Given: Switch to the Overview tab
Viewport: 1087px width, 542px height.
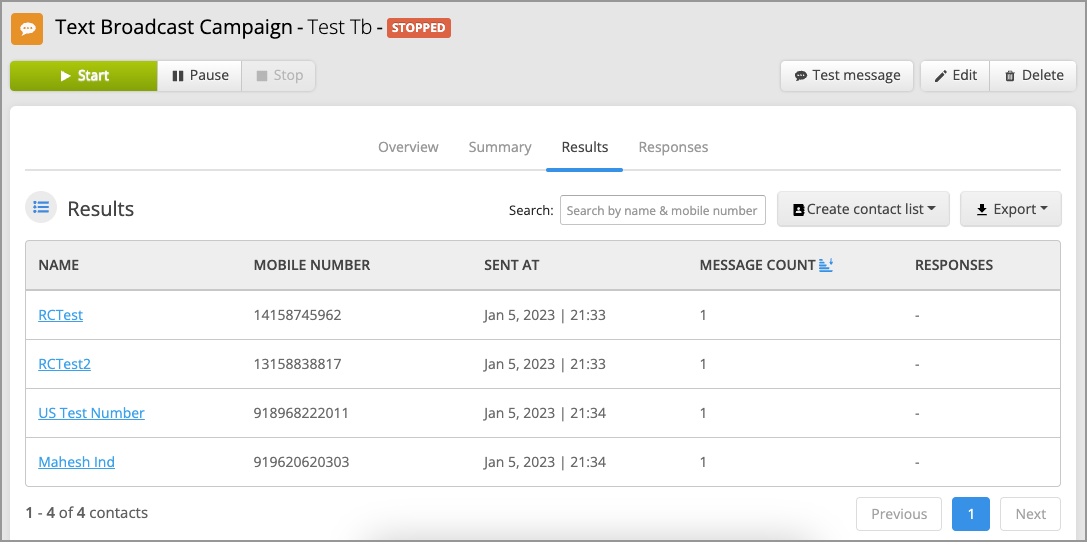Looking at the screenshot, I should pos(408,147).
